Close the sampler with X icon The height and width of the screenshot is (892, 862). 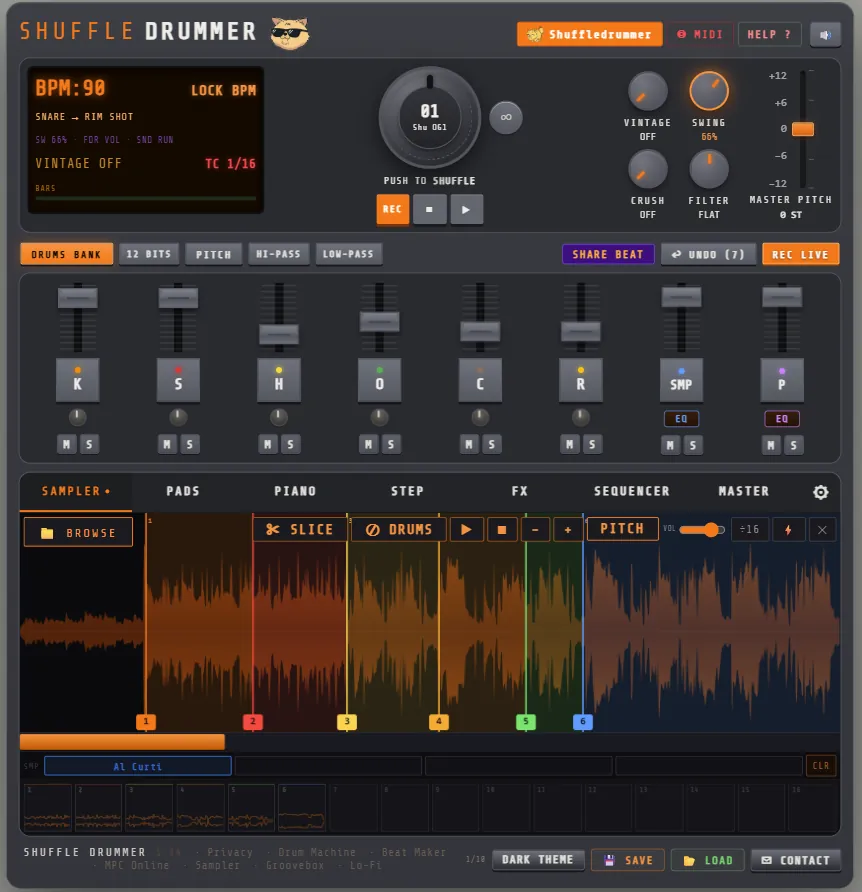(x=822, y=530)
